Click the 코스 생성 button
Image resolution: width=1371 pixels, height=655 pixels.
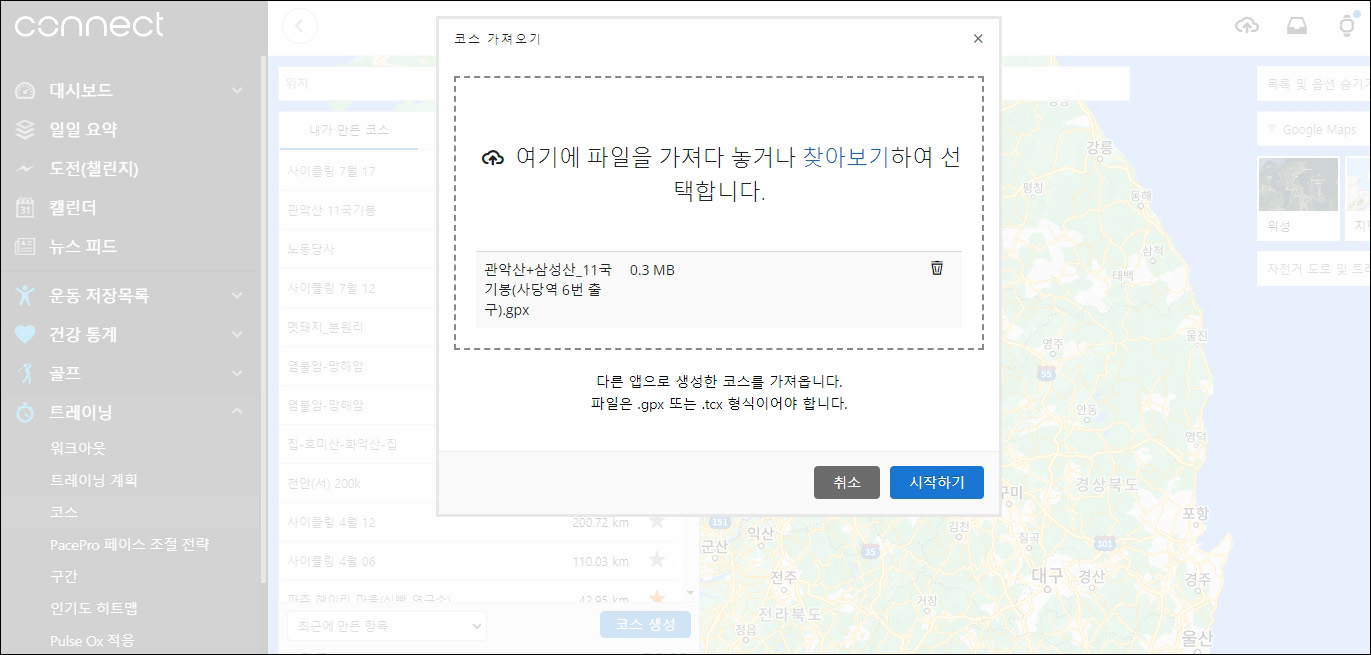(645, 625)
